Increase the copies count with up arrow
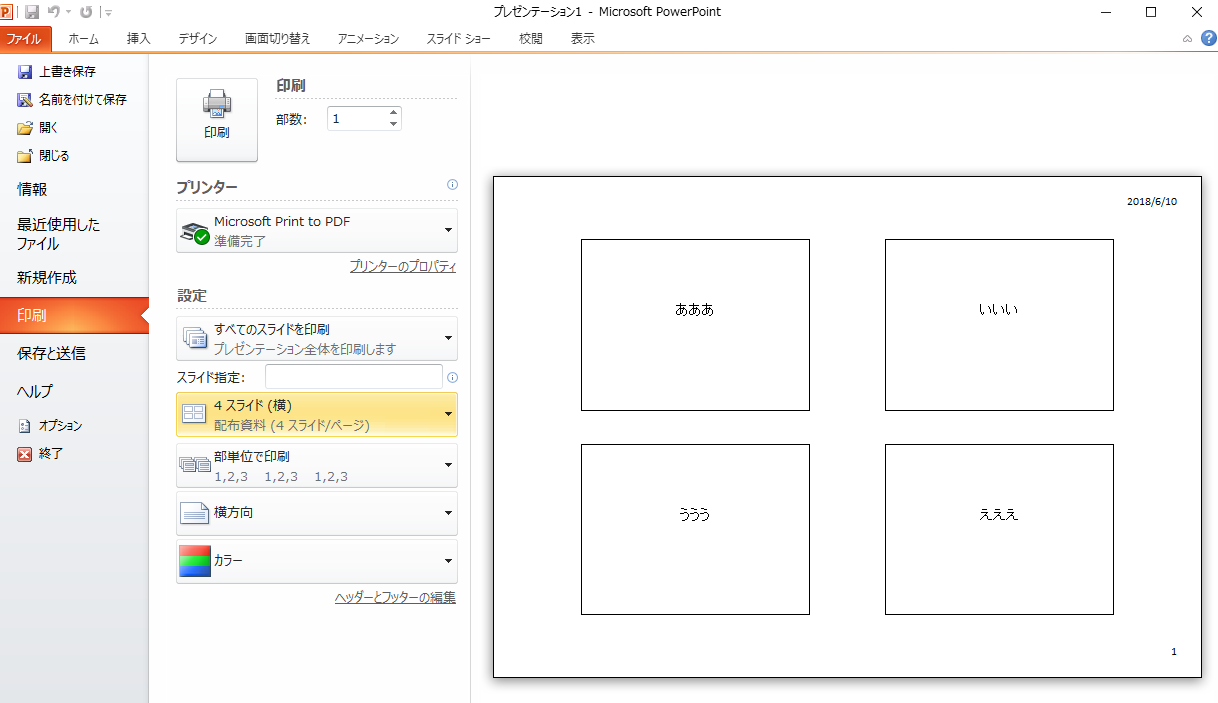This screenshot has height=703, width=1218. tap(393, 112)
